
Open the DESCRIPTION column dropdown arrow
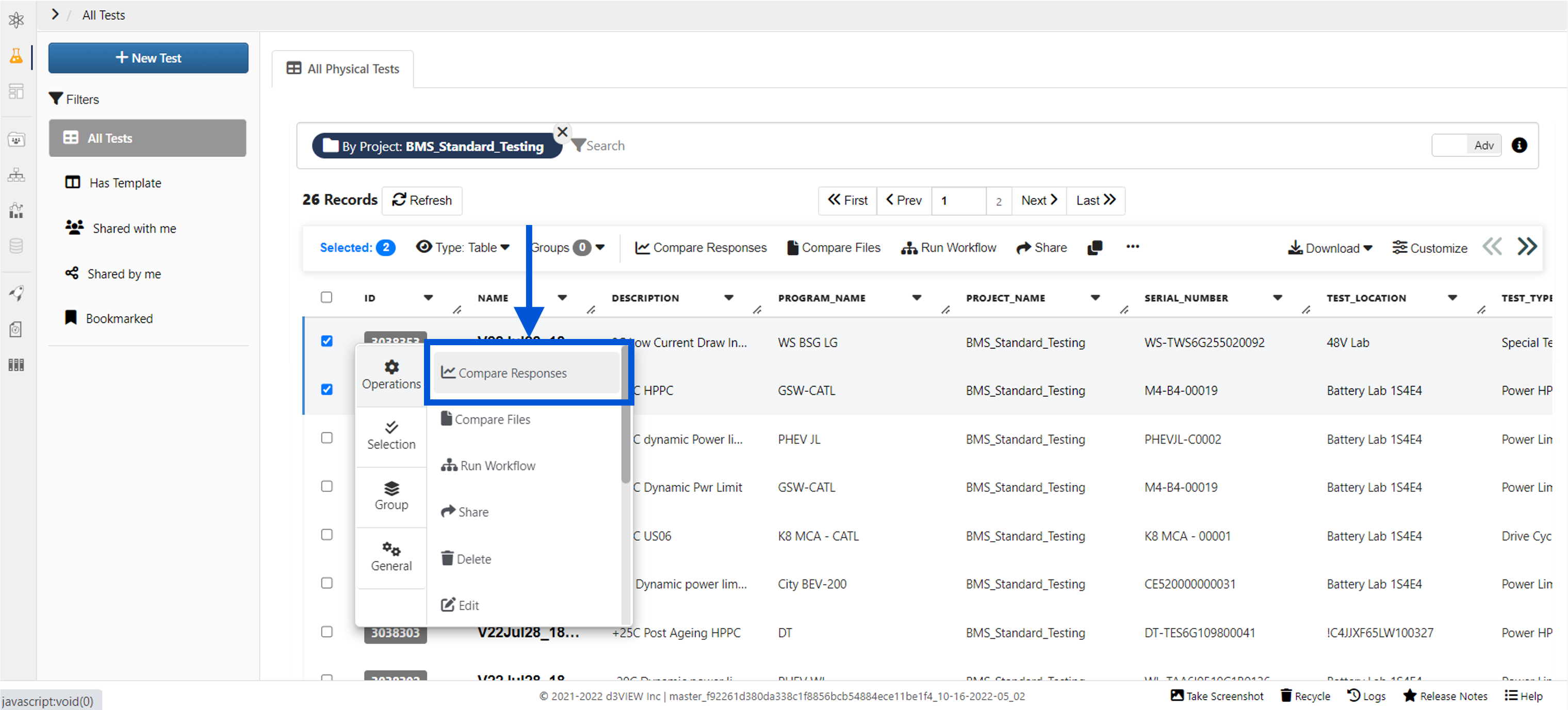coord(729,298)
